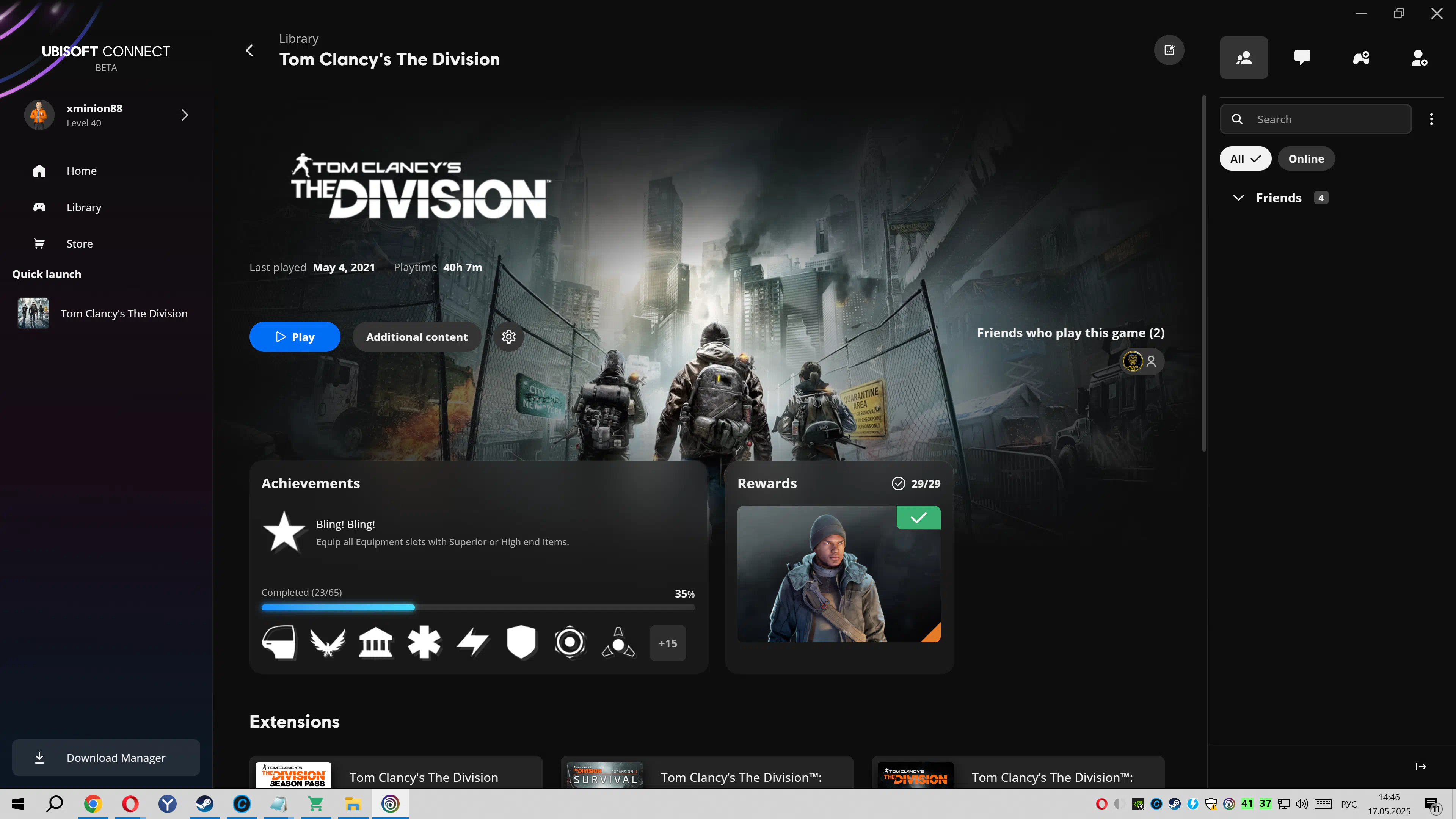Open the three-dot friends options menu

[x=1431, y=119]
